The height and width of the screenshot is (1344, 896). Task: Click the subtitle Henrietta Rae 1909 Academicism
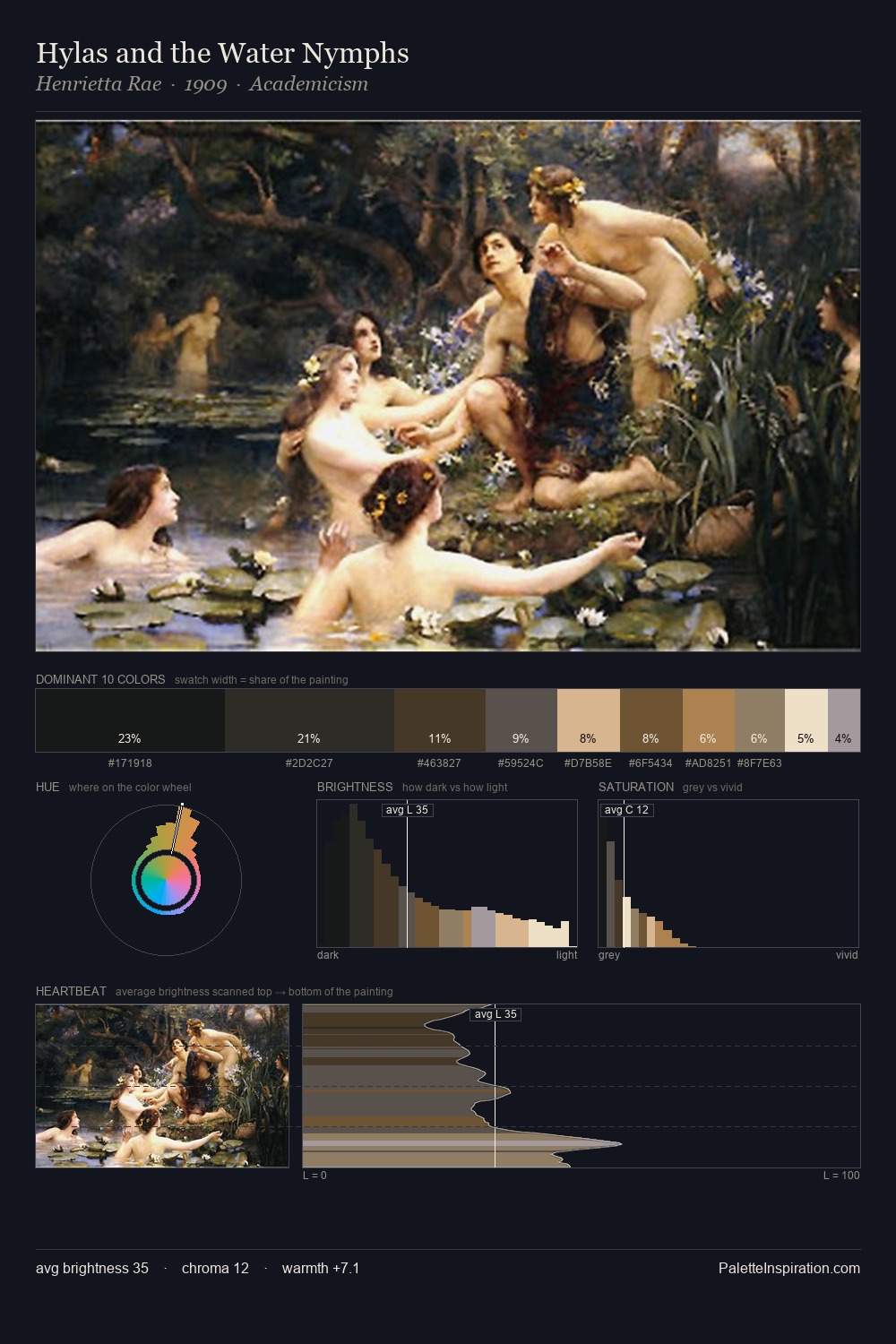[x=202, y=84]
